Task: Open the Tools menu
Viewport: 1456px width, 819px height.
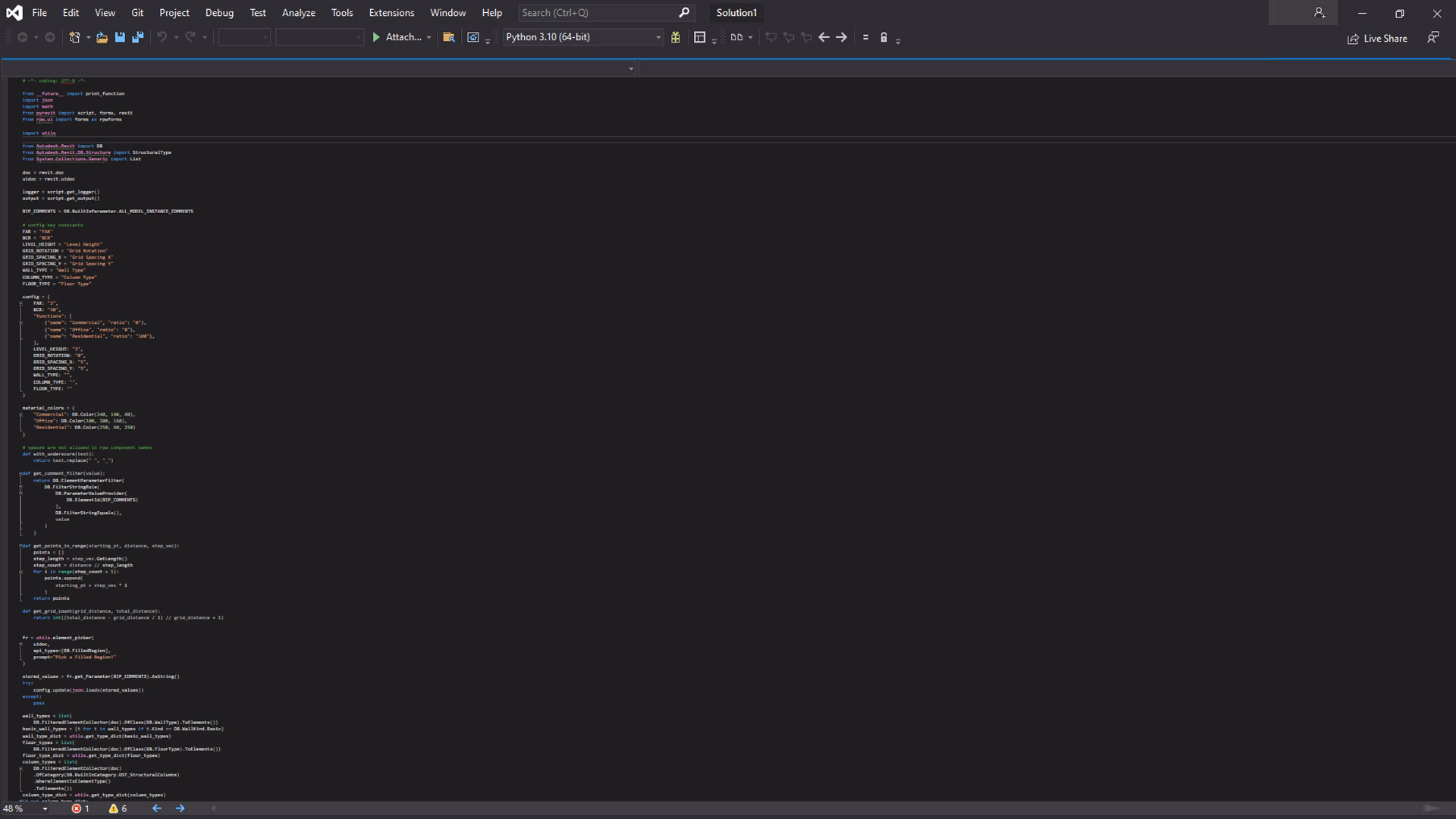Action: point(342,13)
